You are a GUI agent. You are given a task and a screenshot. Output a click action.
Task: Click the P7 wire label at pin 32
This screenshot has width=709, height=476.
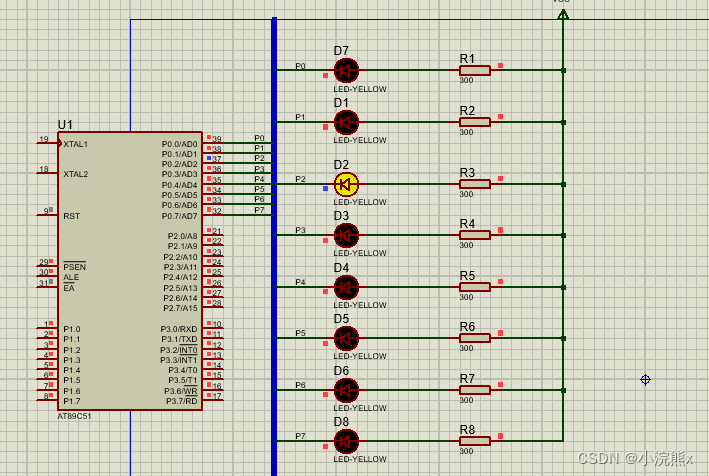pos(259,210)
